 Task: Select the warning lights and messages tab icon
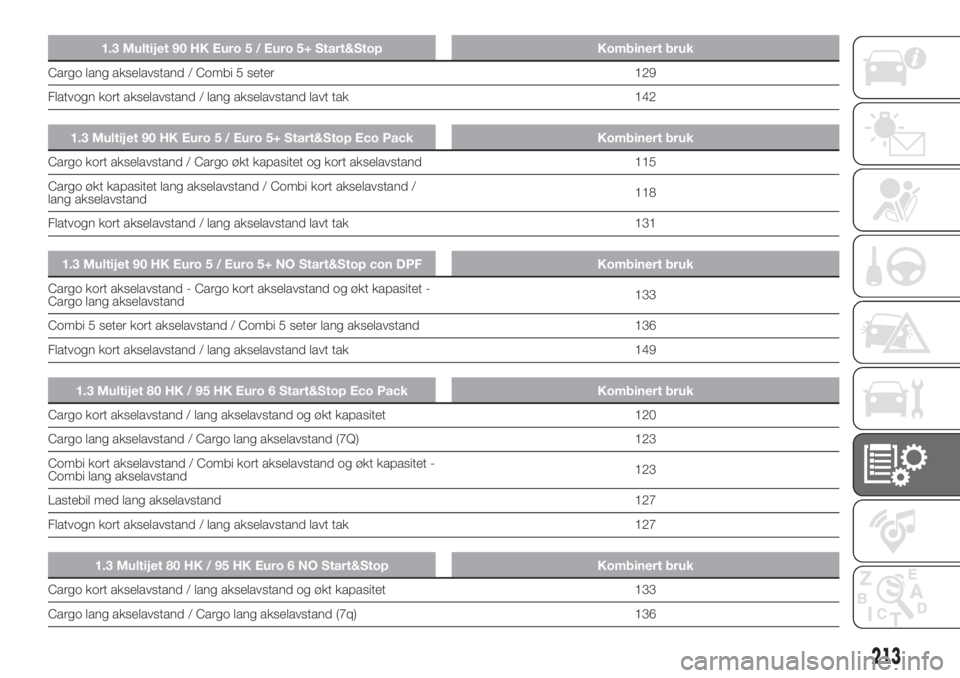pyautogui.click(x=894, y=134)
